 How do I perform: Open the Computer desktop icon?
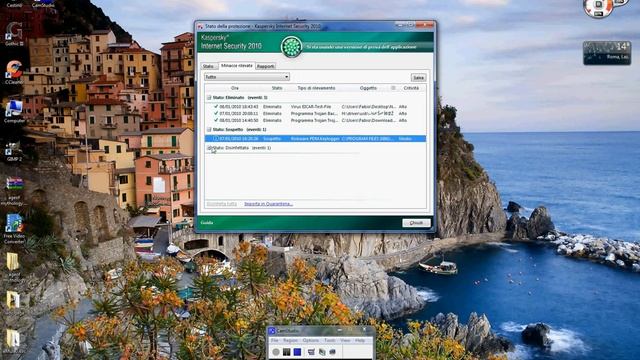[x=14, y=111]
